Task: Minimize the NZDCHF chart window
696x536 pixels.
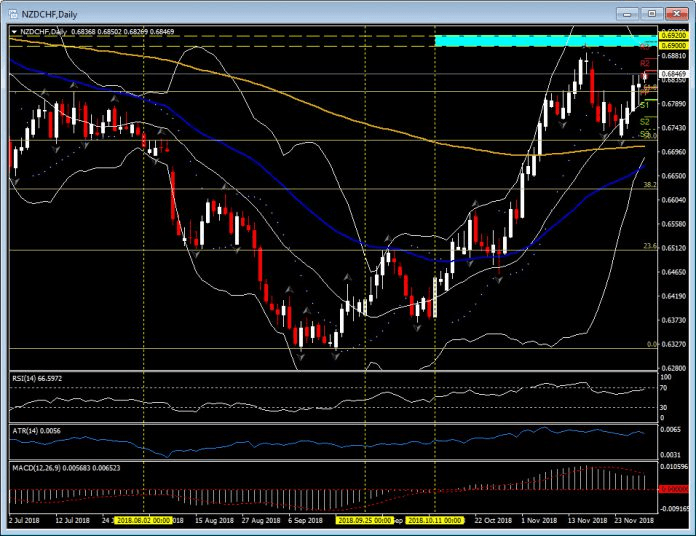Action: (628, 13)
